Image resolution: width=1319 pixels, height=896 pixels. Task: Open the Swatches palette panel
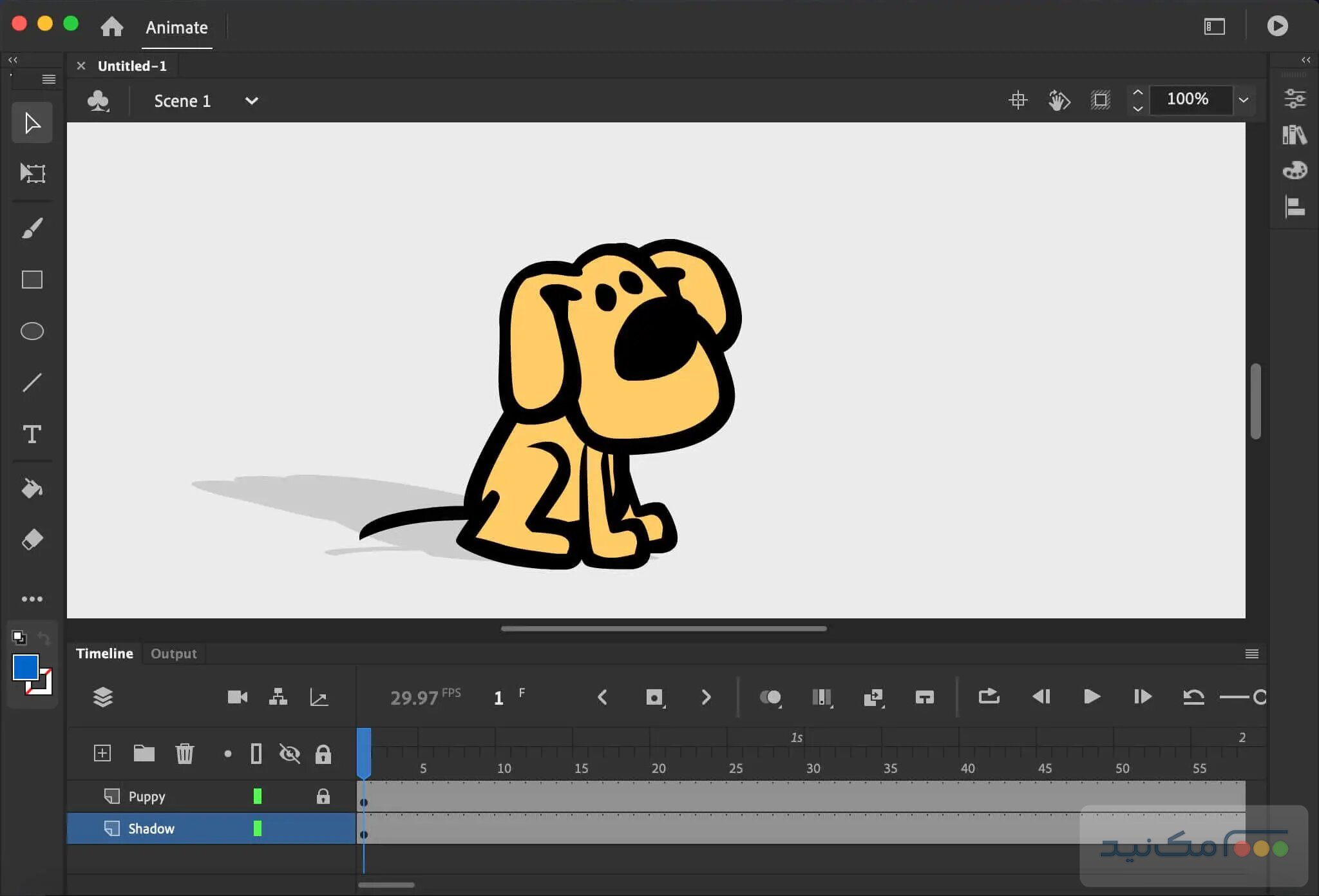[x=1295, y=170]
